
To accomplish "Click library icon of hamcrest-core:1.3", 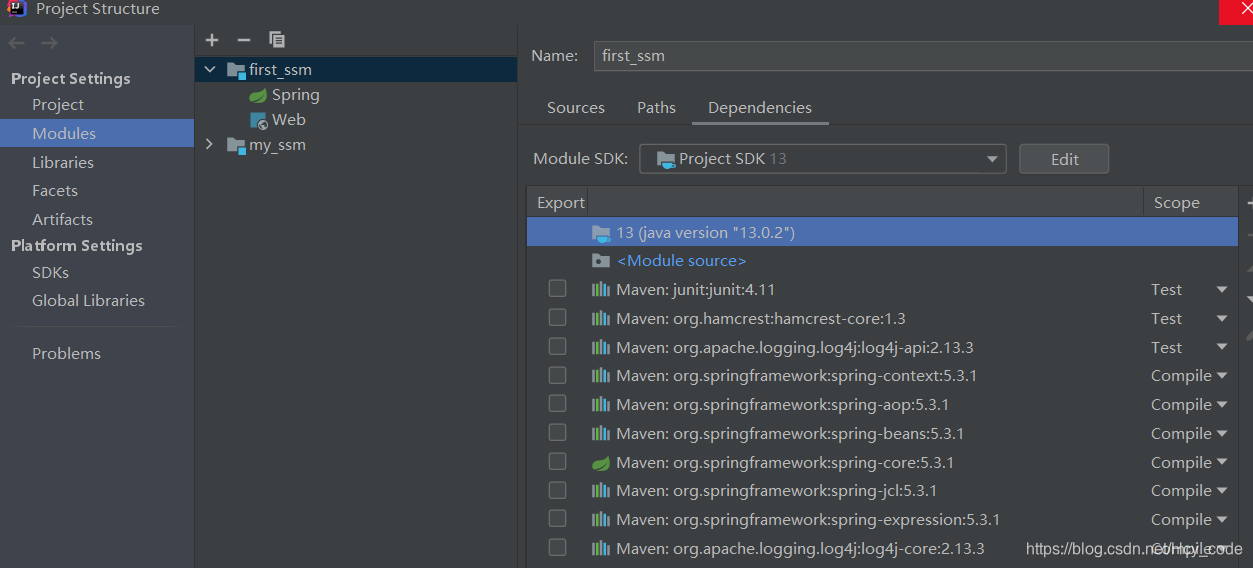I will tap(601, 319).
